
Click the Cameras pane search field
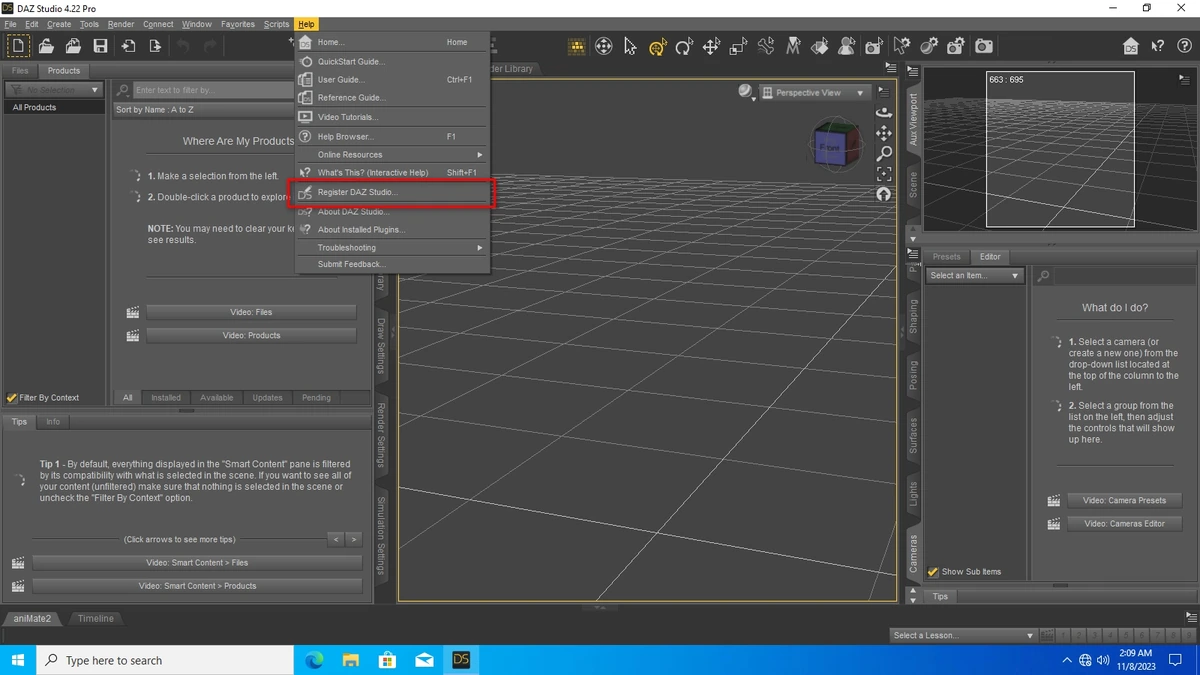1123,275
